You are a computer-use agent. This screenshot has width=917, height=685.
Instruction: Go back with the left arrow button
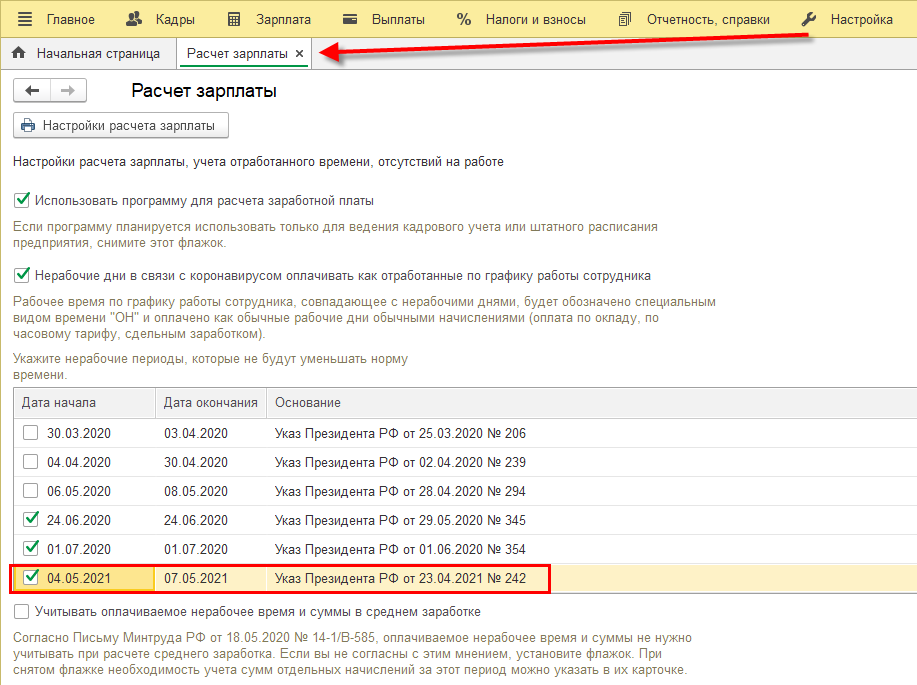pos(32,91)
